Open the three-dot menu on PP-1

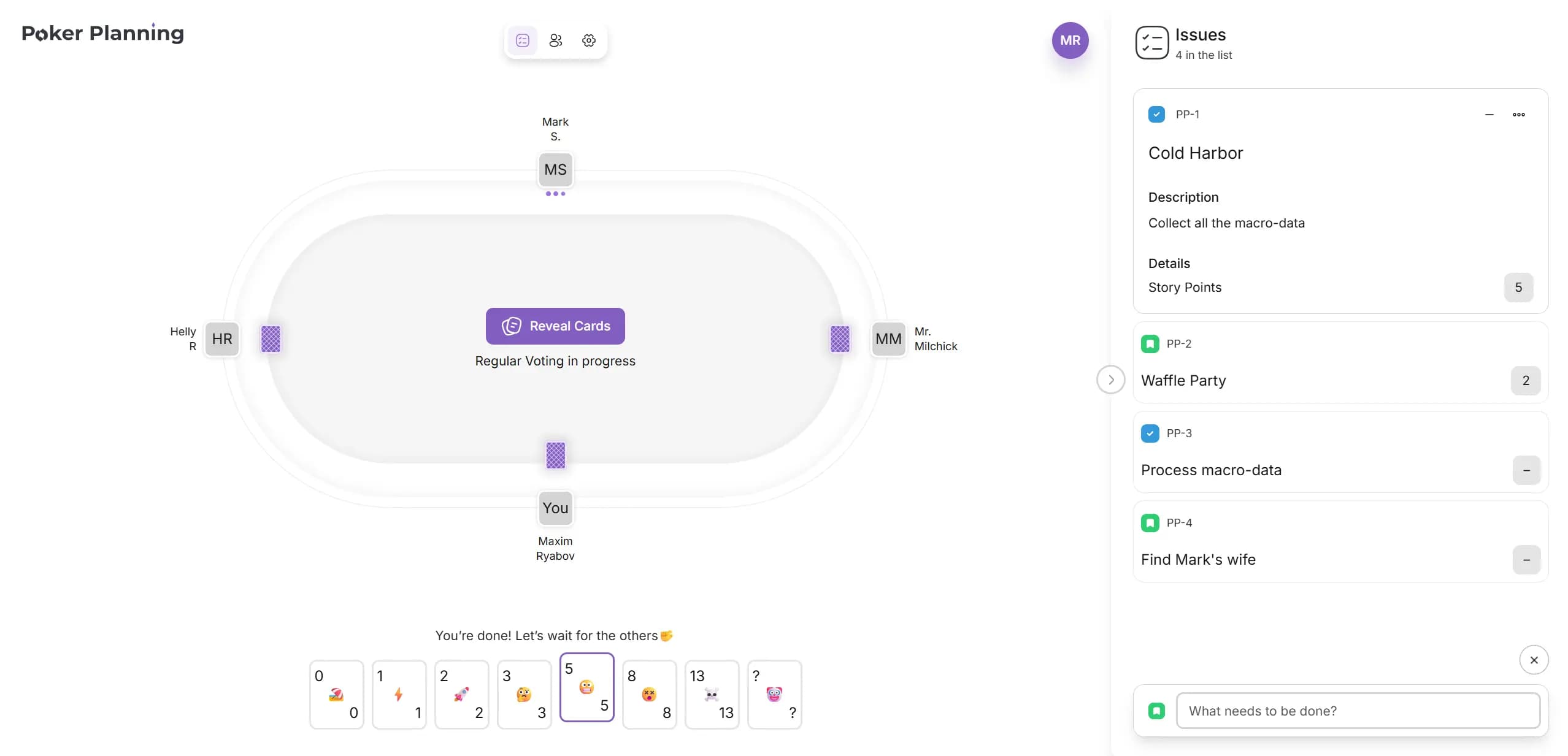[x=1518, y=115]
